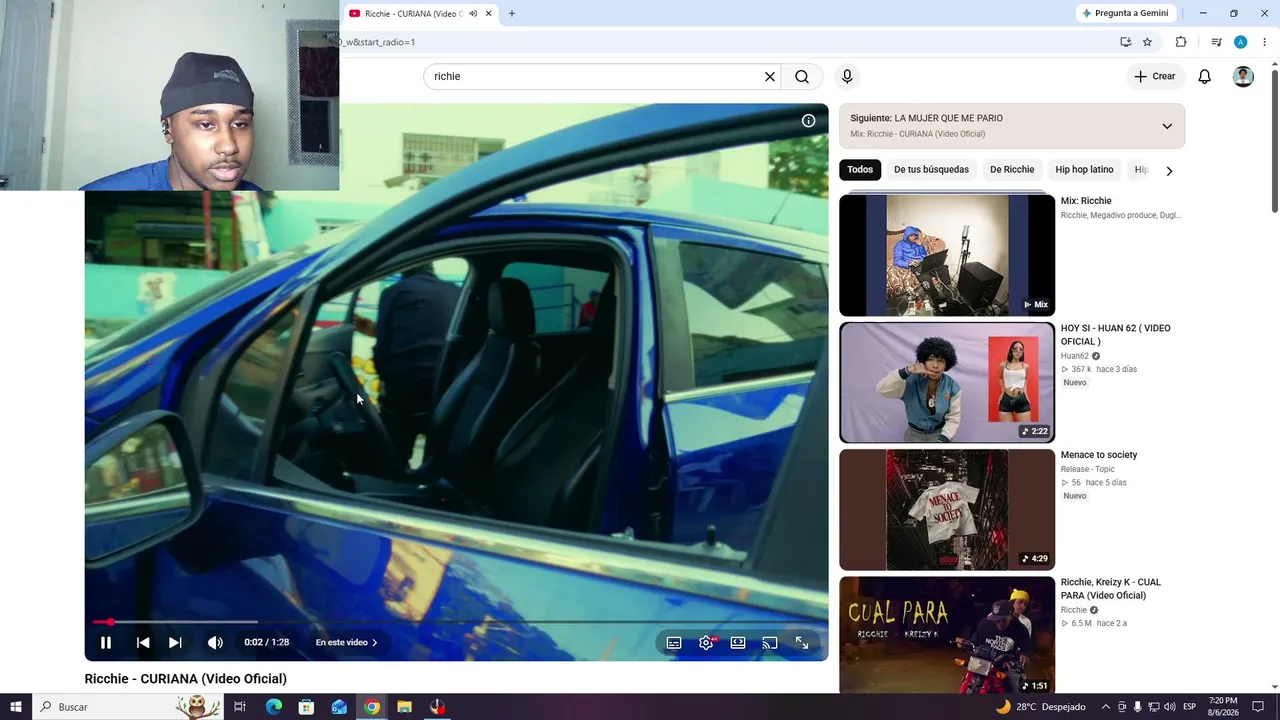Open the 'Menace to society' thumbnail
Screen dimensions: 1280x720
click(947, 509)
